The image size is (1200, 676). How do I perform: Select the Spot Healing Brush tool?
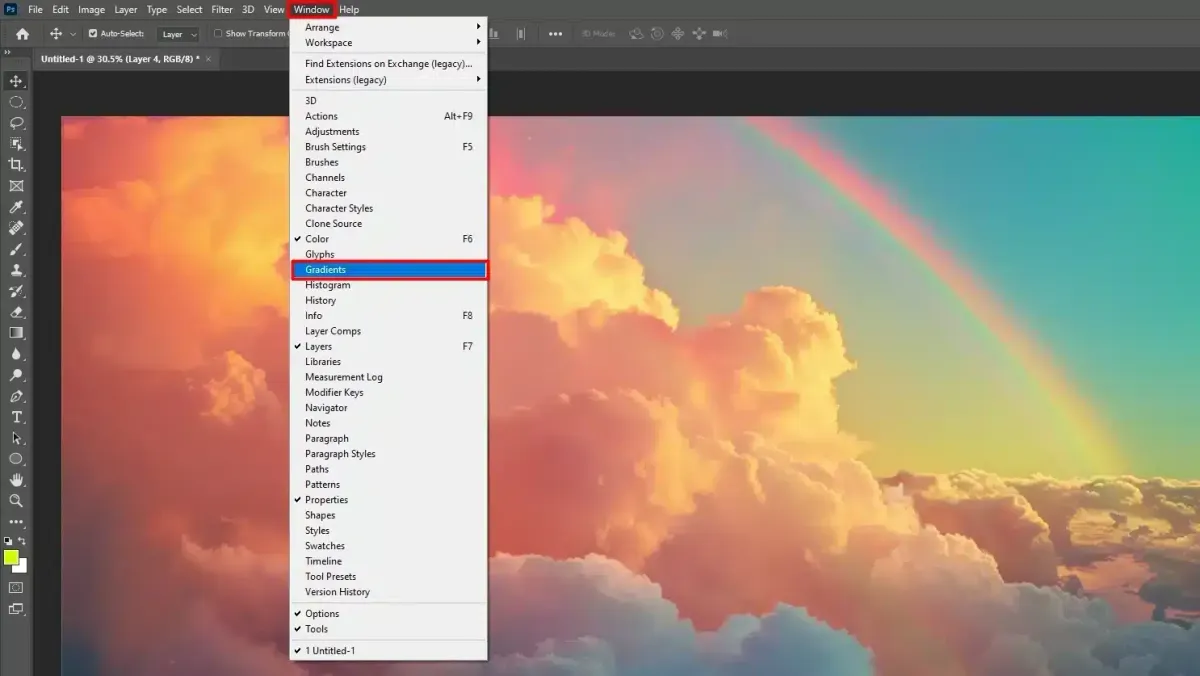16,228
